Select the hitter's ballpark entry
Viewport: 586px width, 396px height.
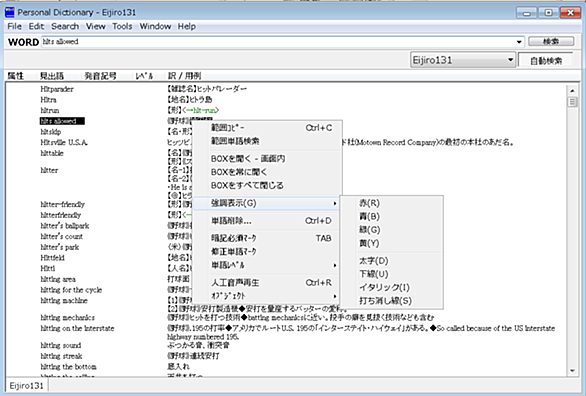tap(65, 226)
